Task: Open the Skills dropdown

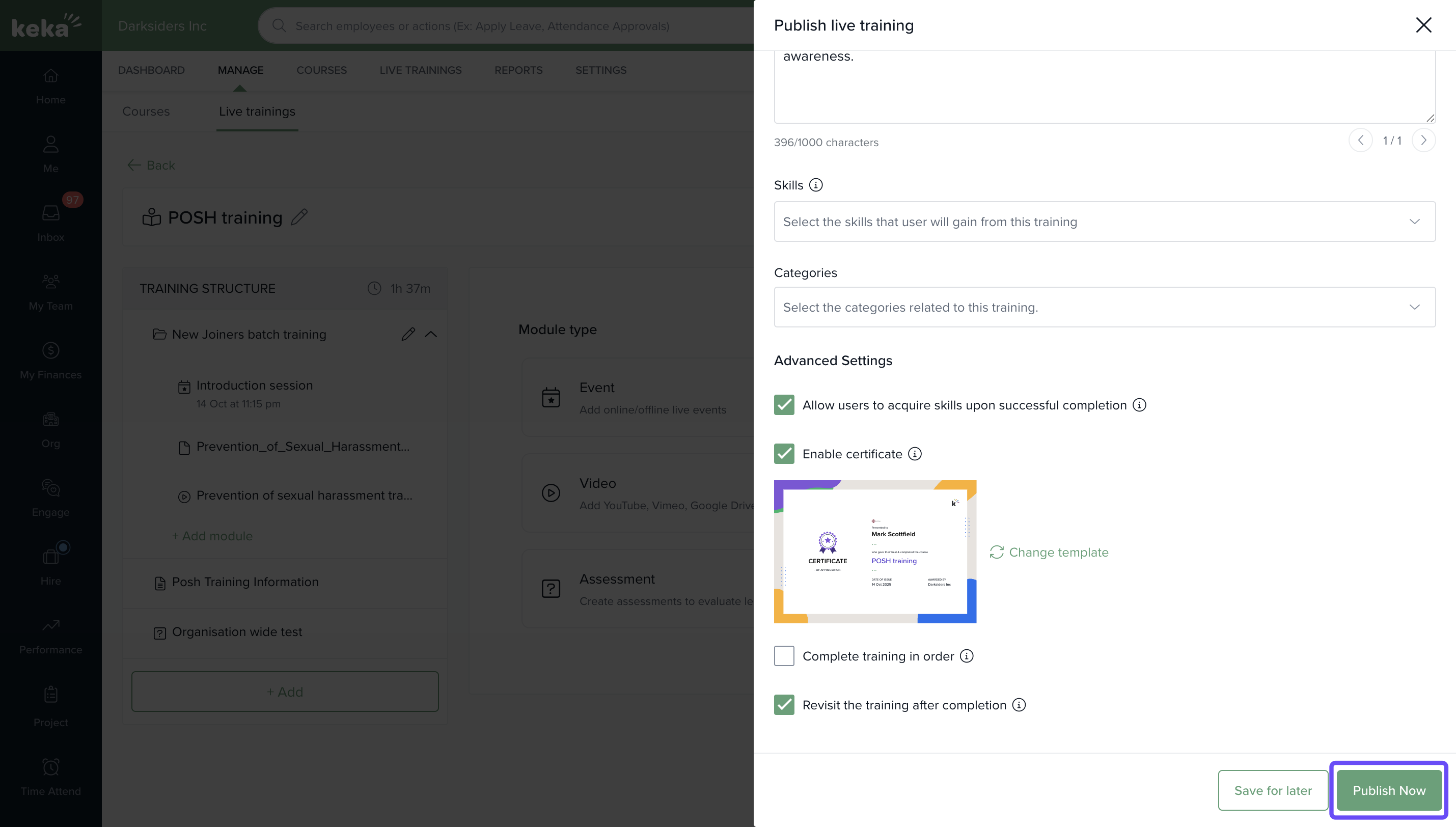Action: tap(1104, 222)
